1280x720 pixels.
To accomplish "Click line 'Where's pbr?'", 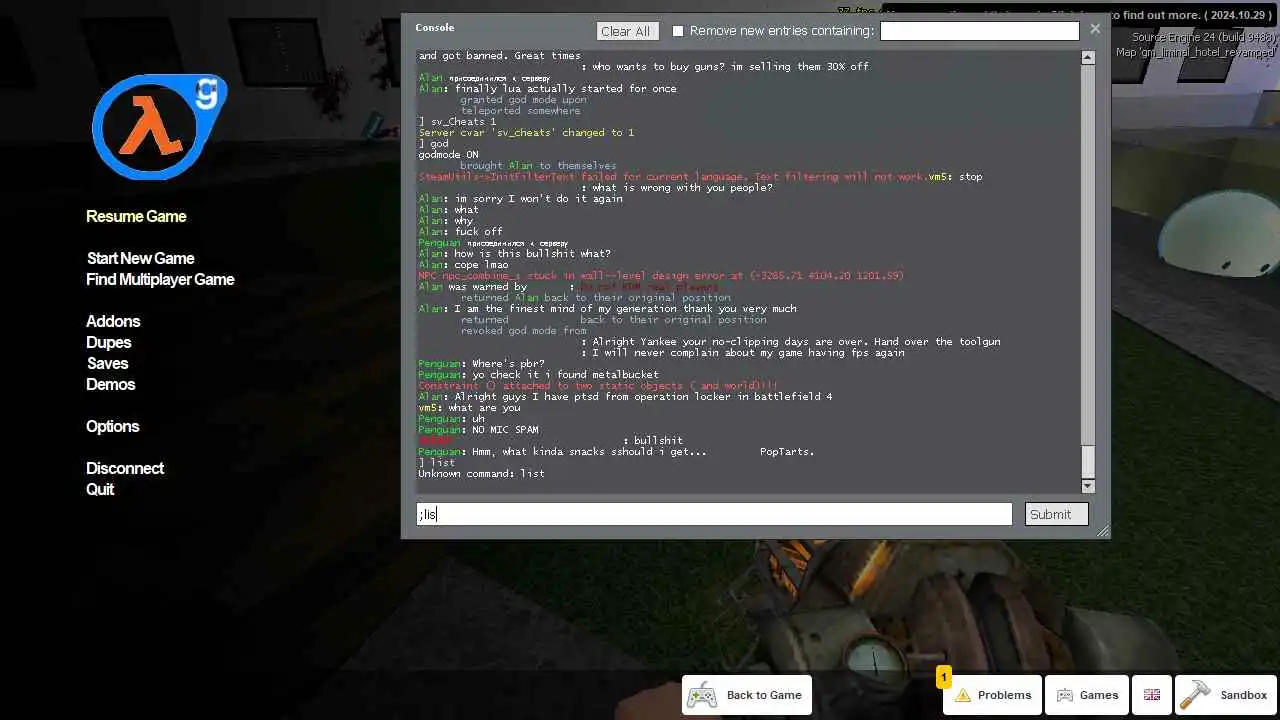I will click(x=481, y=364).
